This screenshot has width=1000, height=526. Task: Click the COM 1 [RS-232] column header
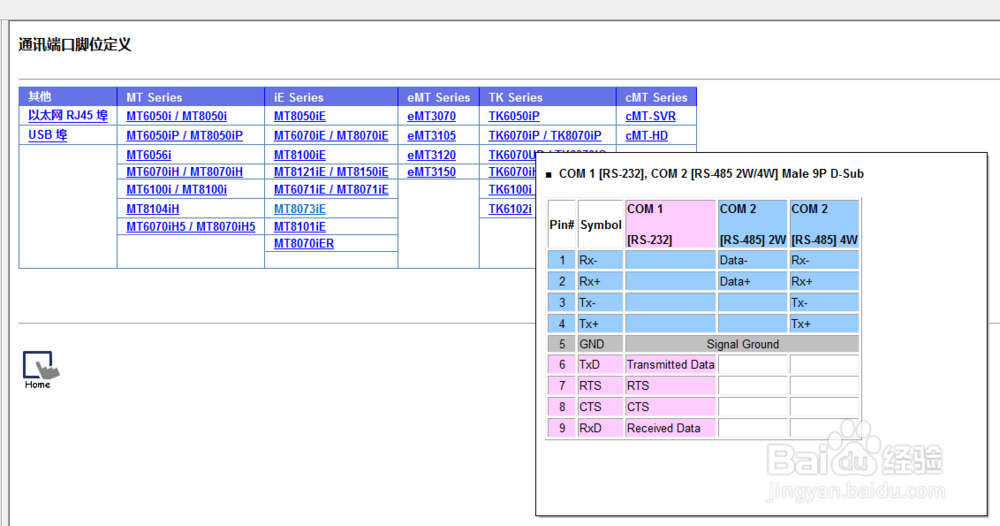[670, 224]
